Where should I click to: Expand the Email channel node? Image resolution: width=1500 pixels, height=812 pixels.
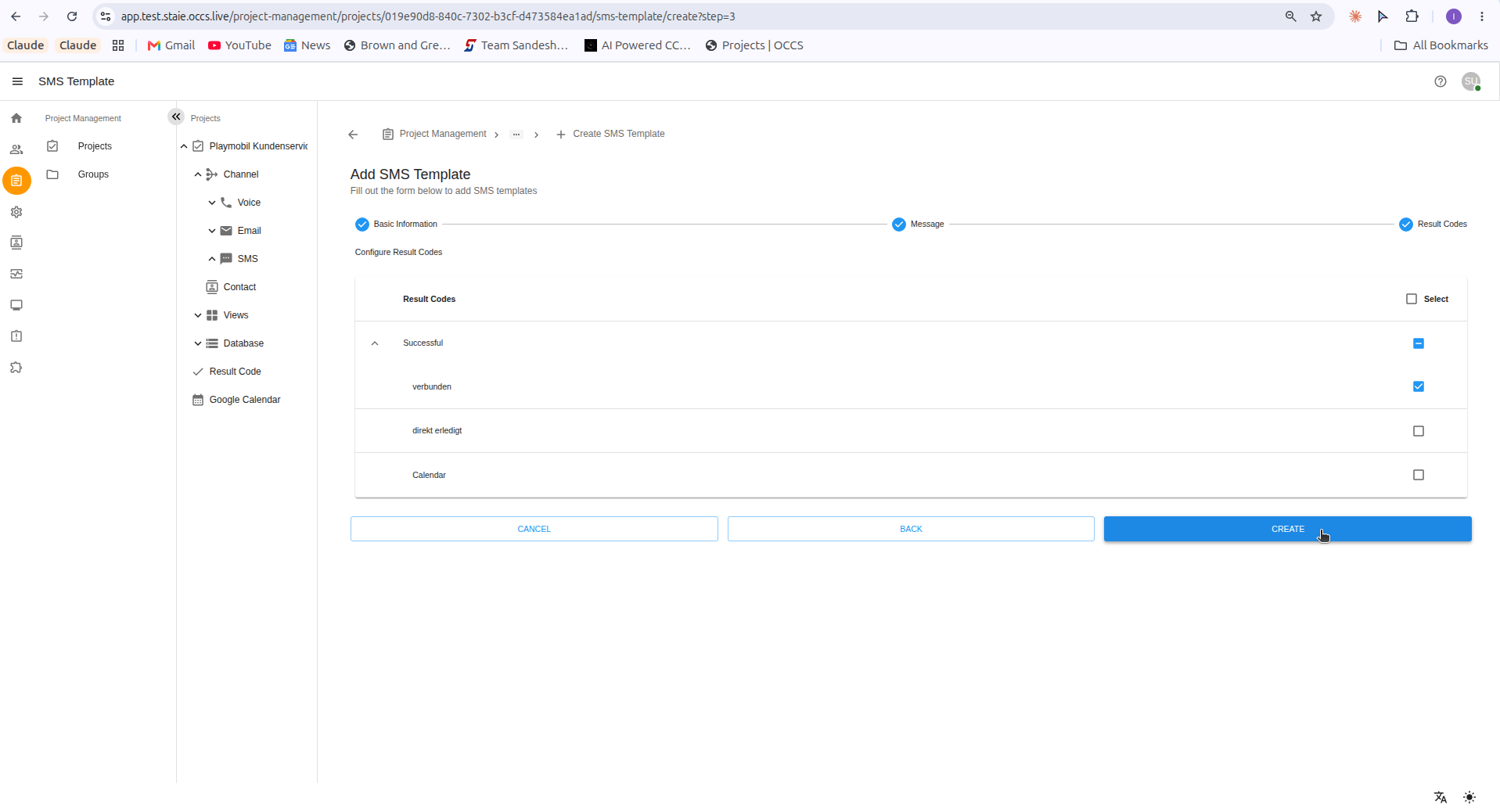pos(212,231)
